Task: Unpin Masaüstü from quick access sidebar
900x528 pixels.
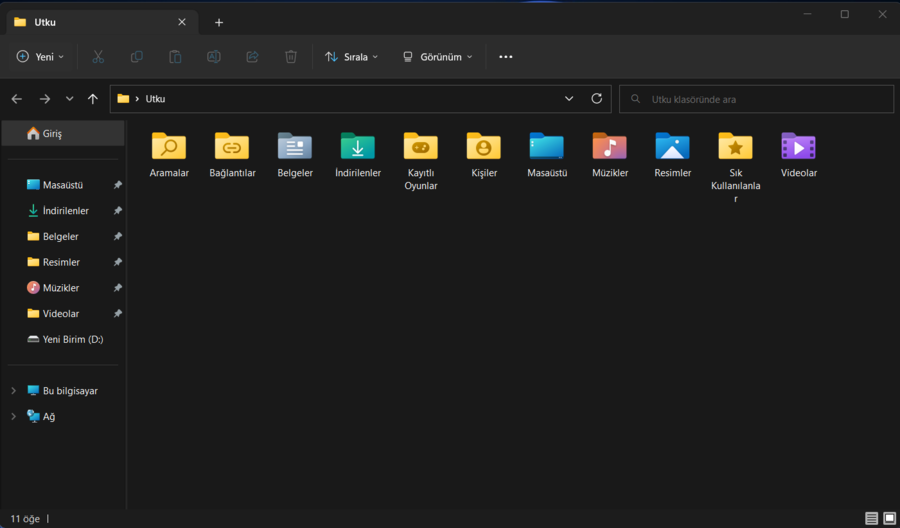Action: [118, 185]
